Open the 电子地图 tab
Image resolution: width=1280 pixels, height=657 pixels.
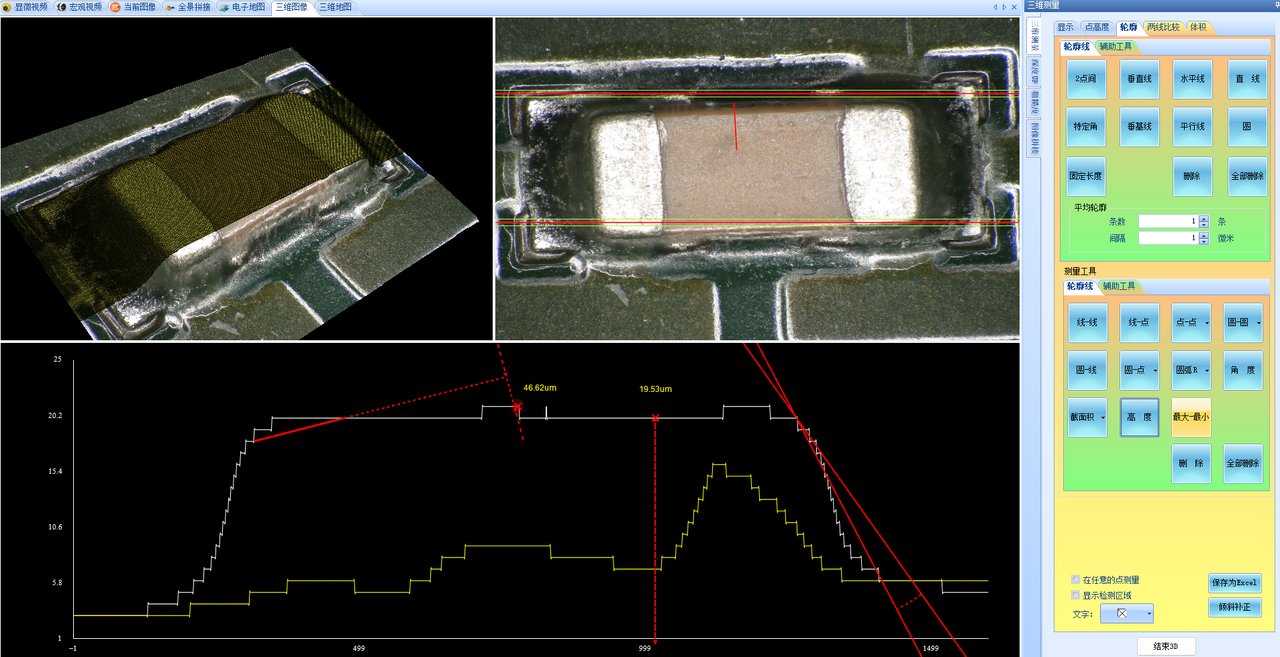pos(241,7)
